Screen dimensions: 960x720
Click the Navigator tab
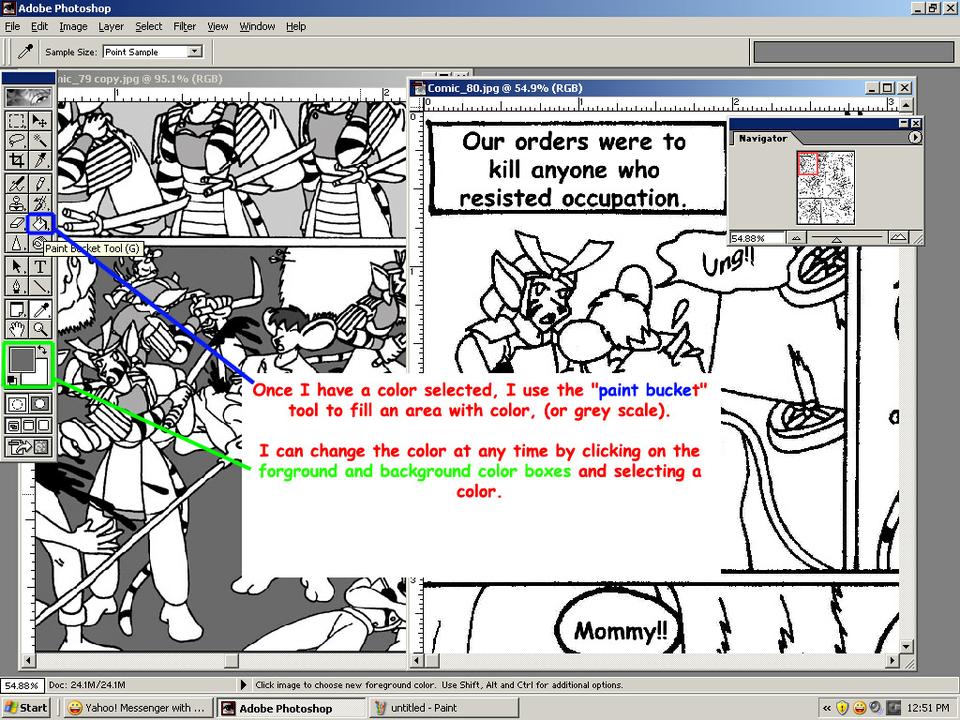tap(762, 138)
